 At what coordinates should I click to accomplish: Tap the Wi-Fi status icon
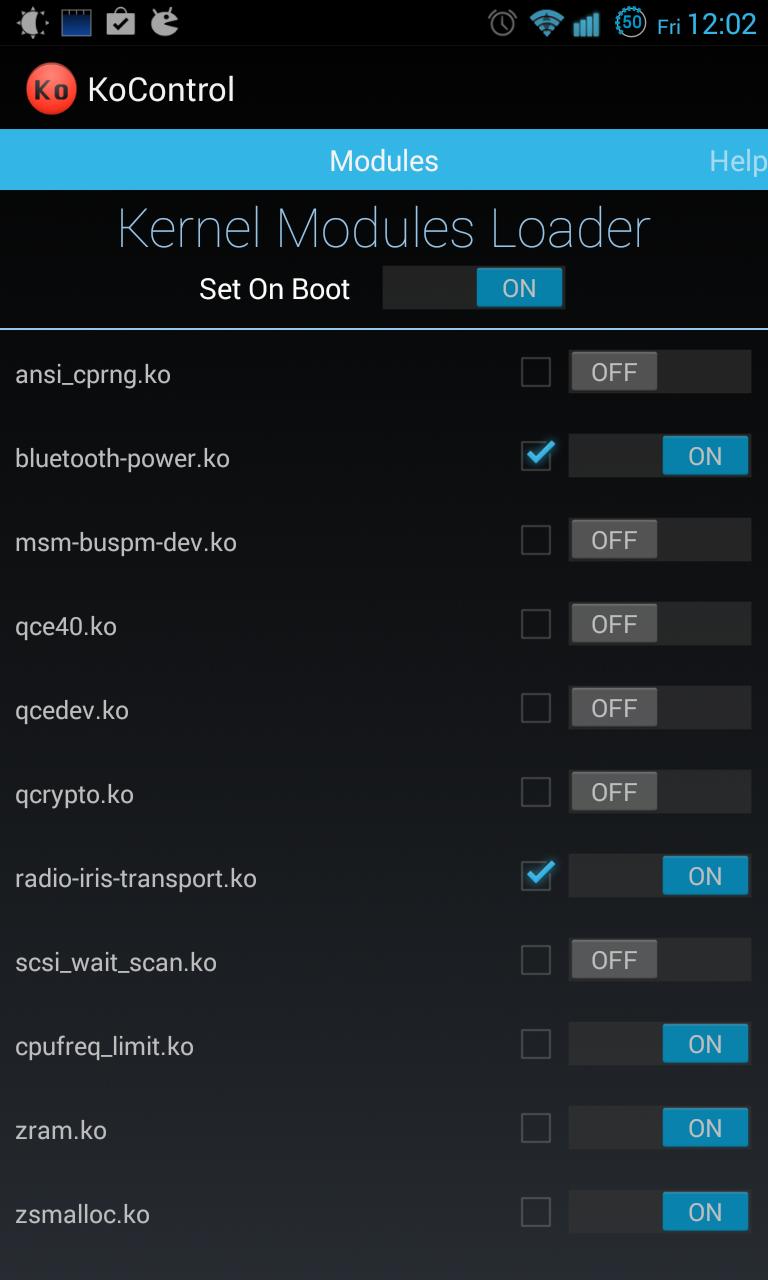click(x=546, y=22)
